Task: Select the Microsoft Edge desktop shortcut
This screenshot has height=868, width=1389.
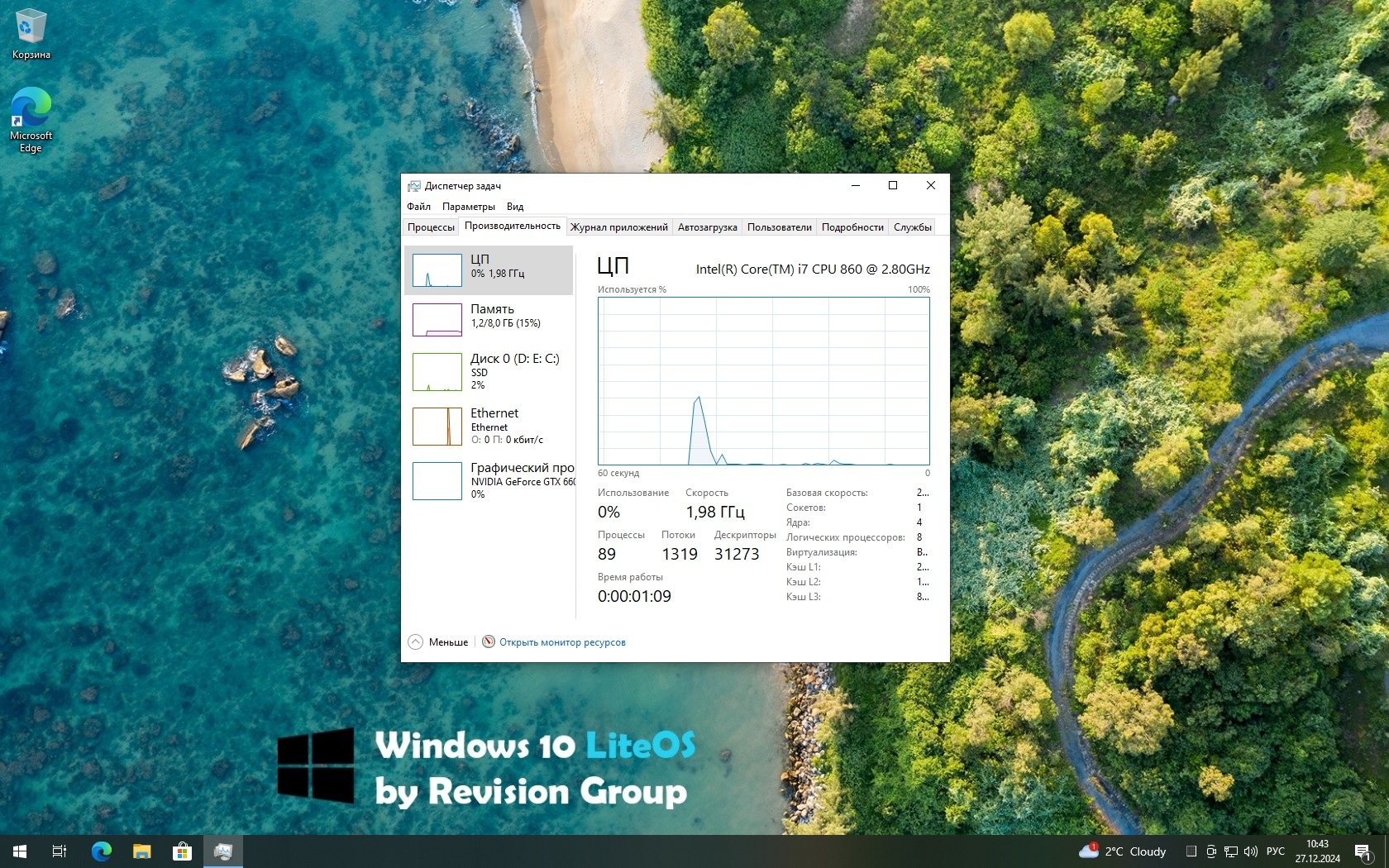Action: 31,121
